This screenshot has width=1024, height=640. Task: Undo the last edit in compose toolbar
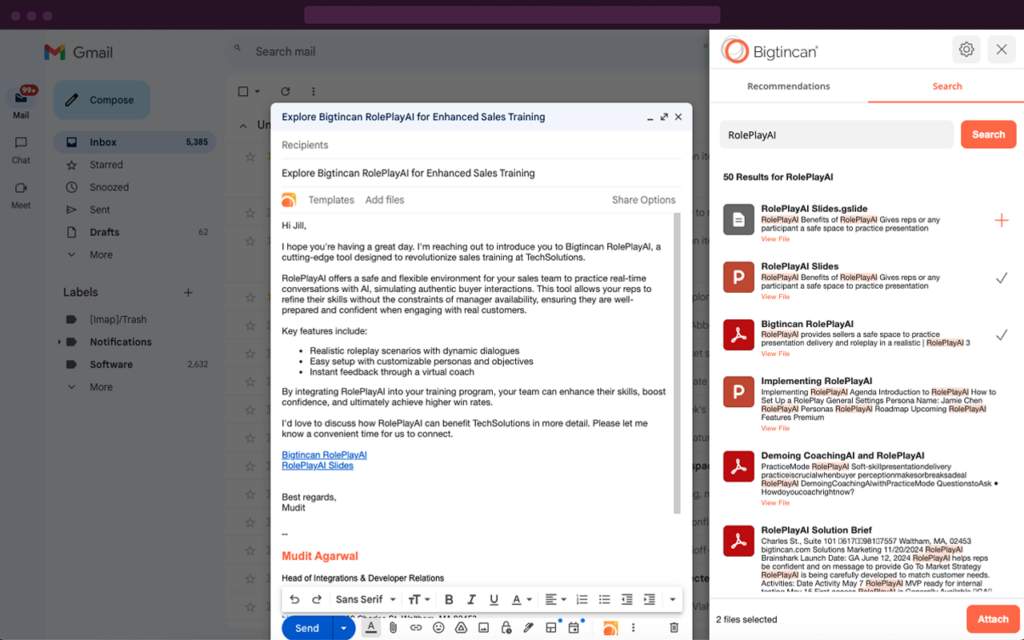295,599
